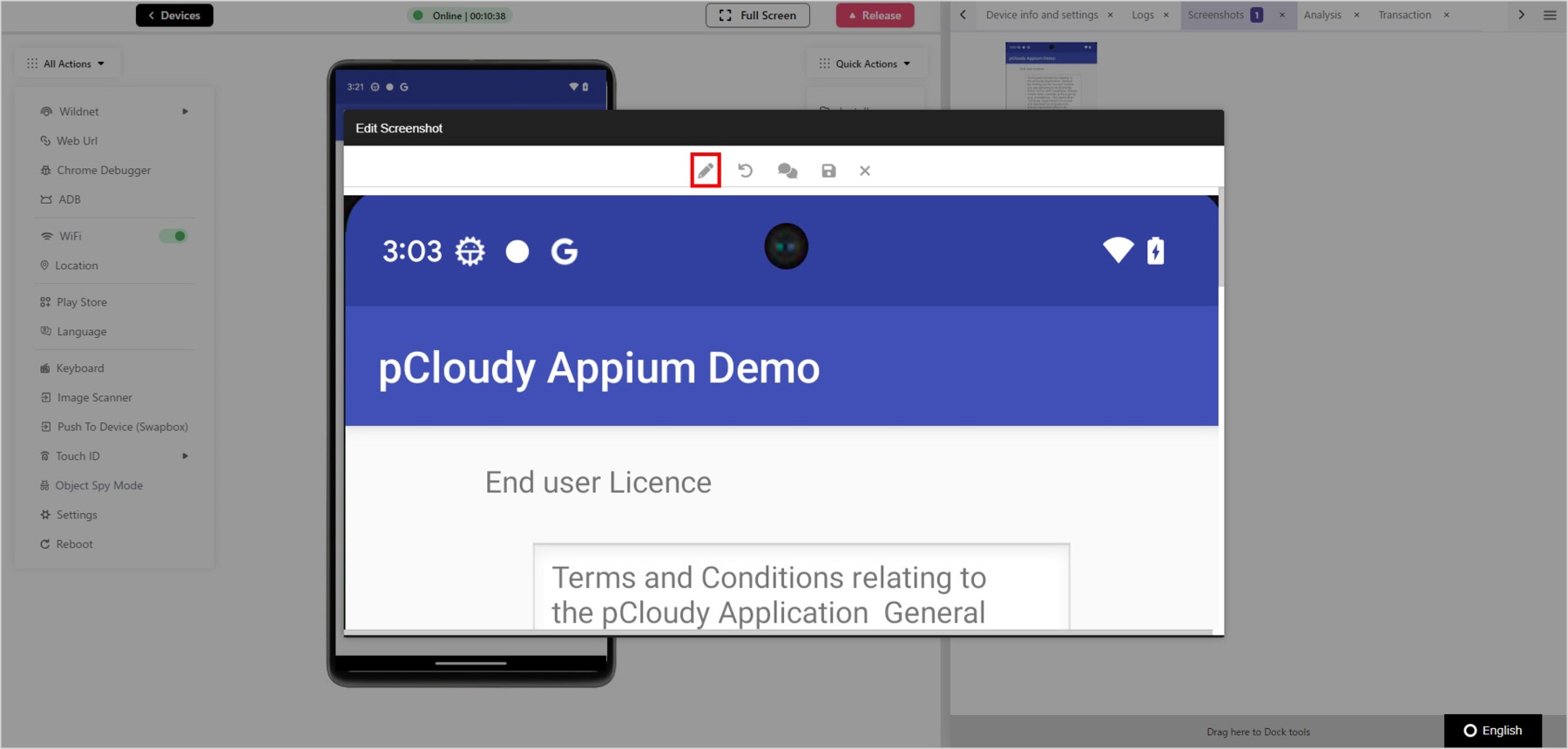Switch the device view to Full Screen

point(758,15)
